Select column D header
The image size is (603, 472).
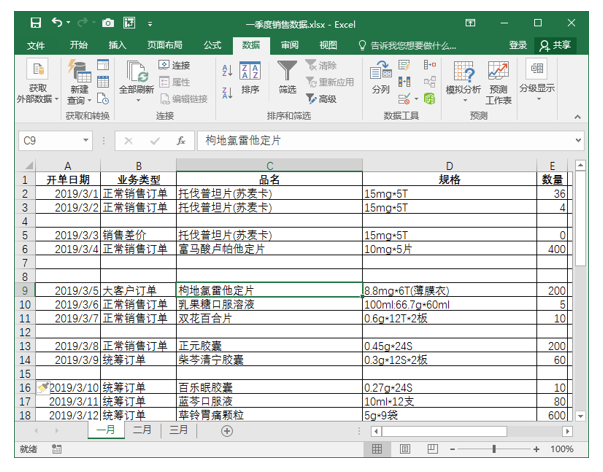pos(450,165)
